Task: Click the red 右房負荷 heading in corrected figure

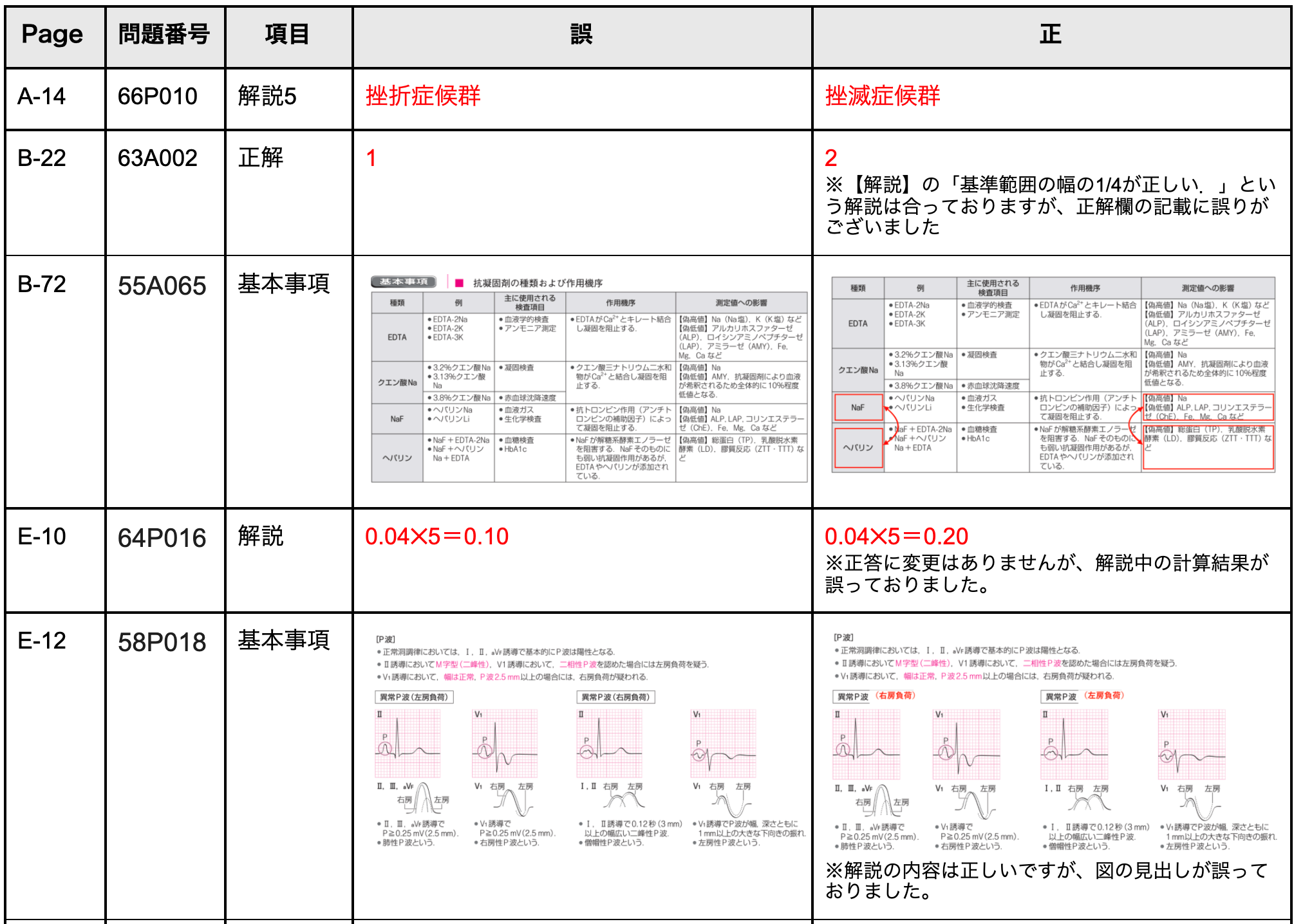Action: click(x=895, y=696)
